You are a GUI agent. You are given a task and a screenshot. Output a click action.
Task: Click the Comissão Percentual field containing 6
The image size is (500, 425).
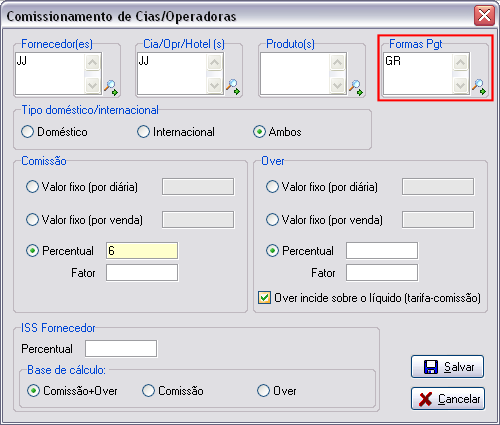pyautogui.click(x=142, y=251)
